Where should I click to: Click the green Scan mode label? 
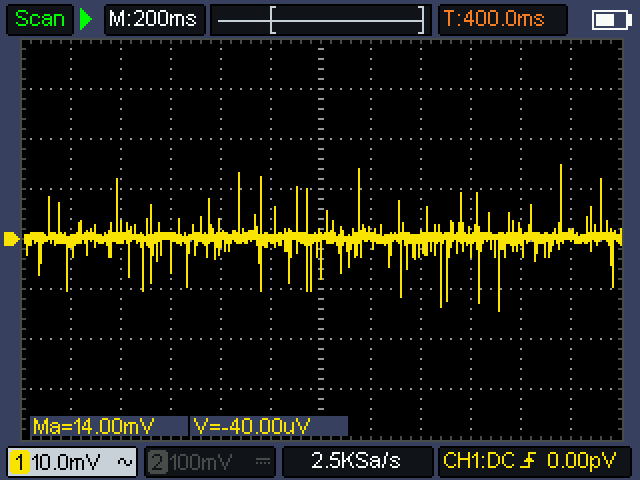coord(40,19)
